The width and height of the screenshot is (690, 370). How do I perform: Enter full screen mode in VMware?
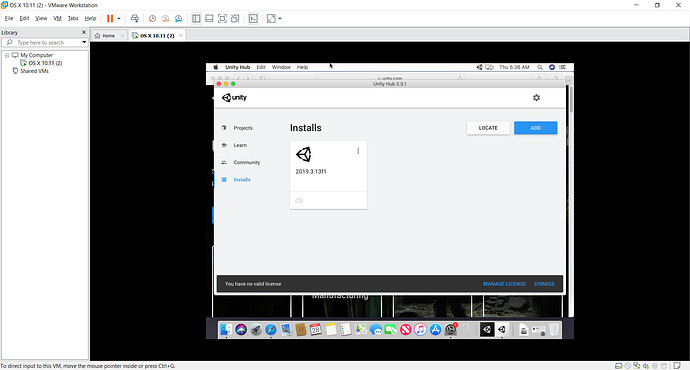coord(222,18)
